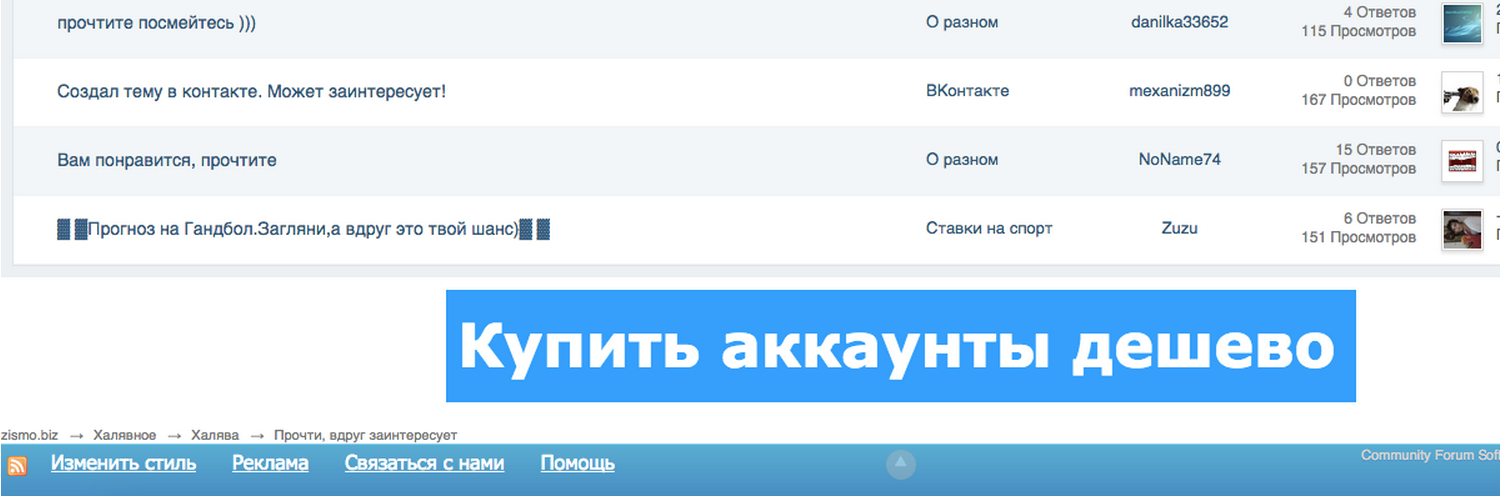Image resolution: width=1500 pixels, height=496 pixels.
Task: Click the scroll-to-top arrow icon in footer
Action: (x=901, y=464)
